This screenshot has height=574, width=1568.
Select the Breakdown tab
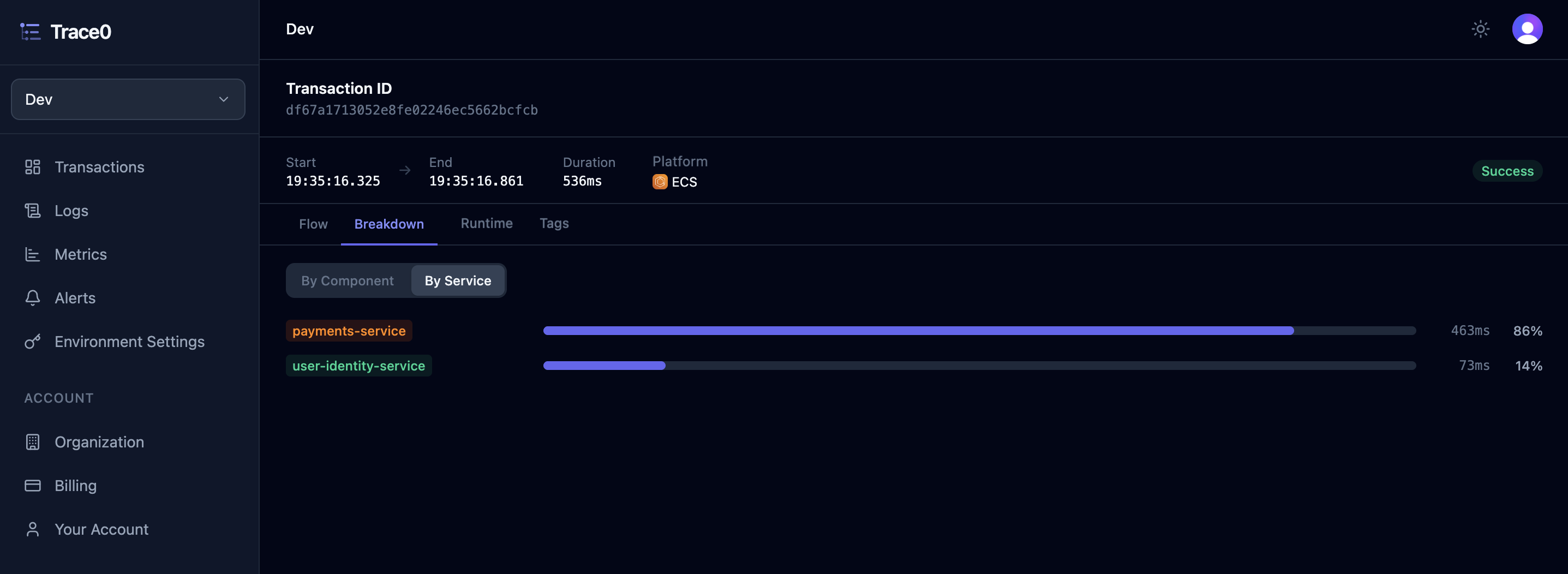[389, 224]
